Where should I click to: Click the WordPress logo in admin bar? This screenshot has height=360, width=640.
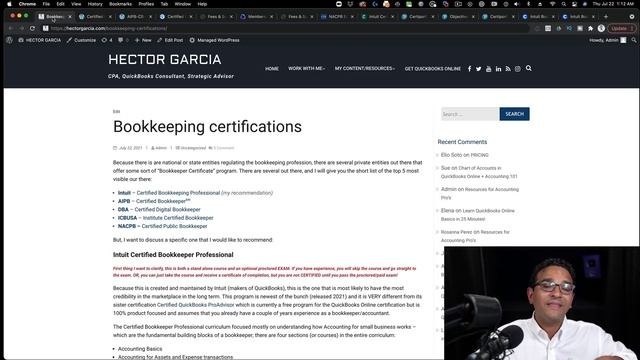coord(9,40)
